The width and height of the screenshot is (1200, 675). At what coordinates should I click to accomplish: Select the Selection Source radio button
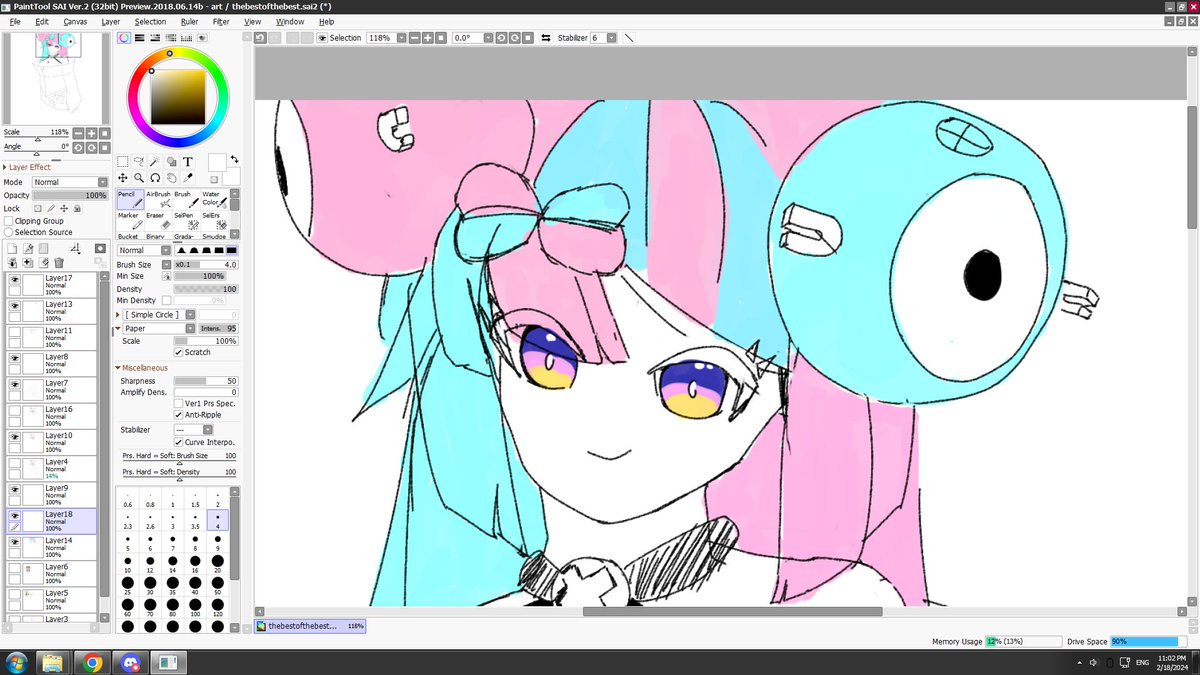pyautogui.click(x=9, y=232)
